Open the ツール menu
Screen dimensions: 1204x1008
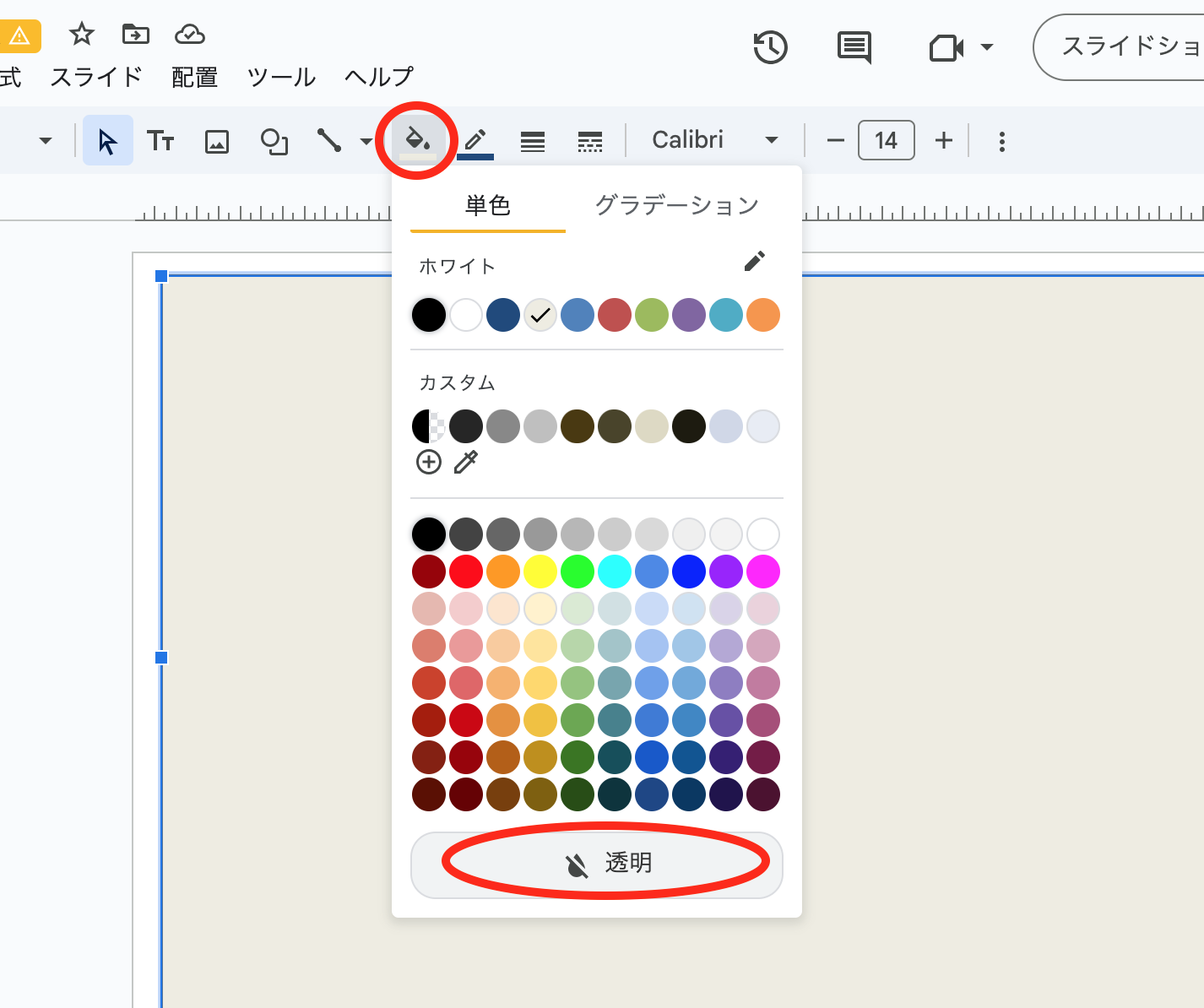[281, 78]
